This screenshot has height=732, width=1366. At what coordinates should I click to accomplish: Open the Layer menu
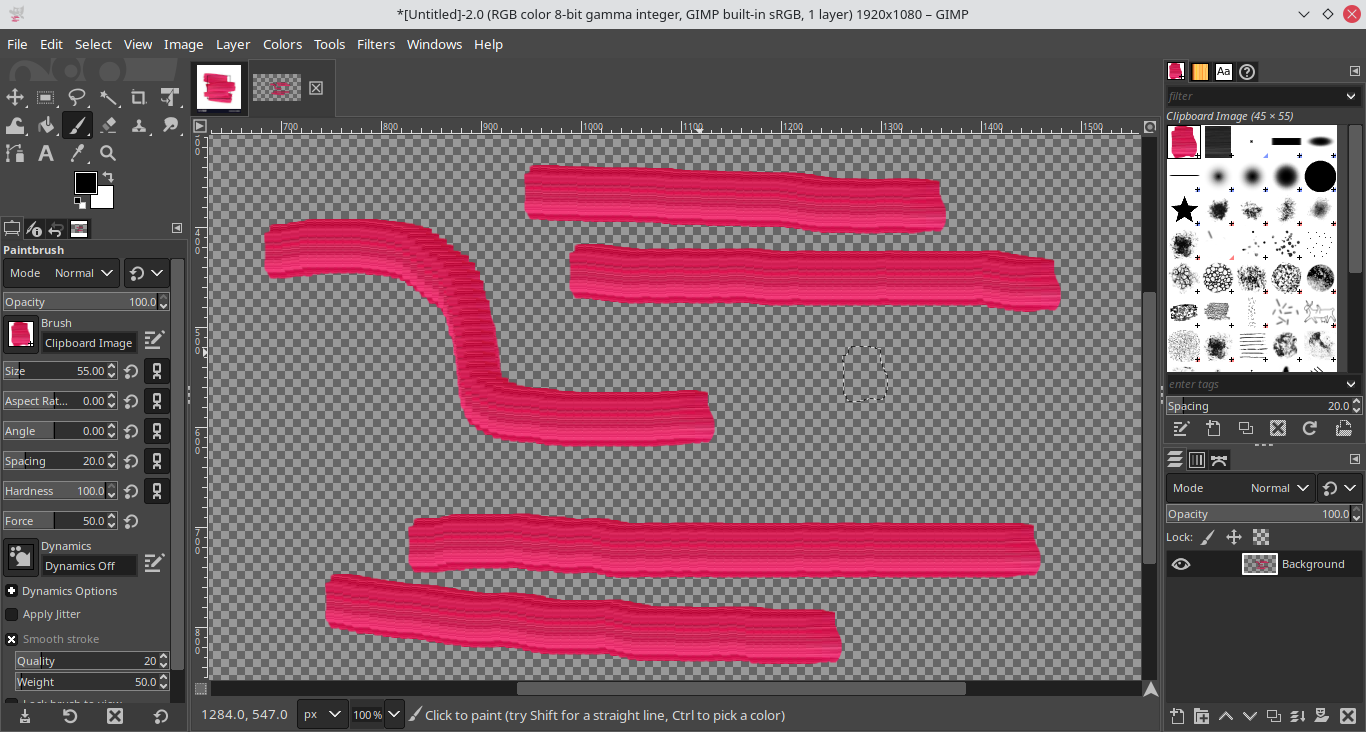pos(233,44)
